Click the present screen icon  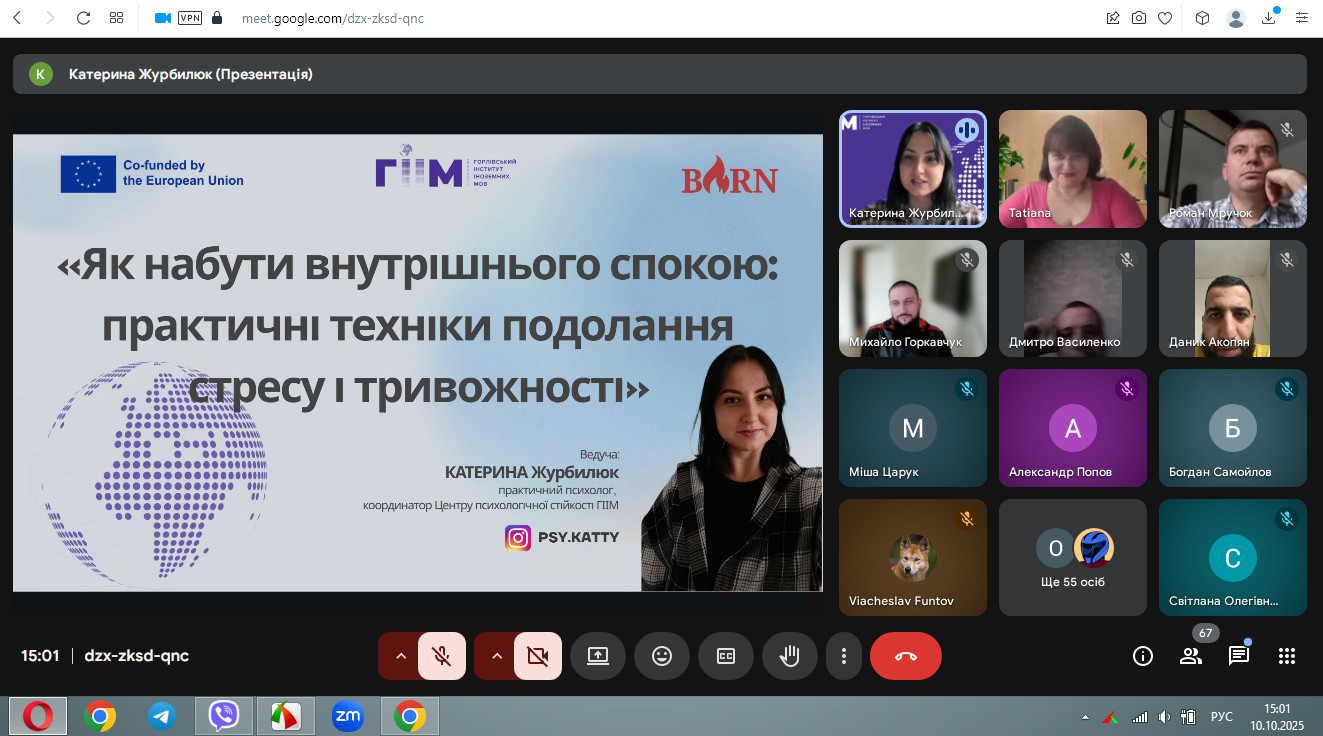[597, 656]
